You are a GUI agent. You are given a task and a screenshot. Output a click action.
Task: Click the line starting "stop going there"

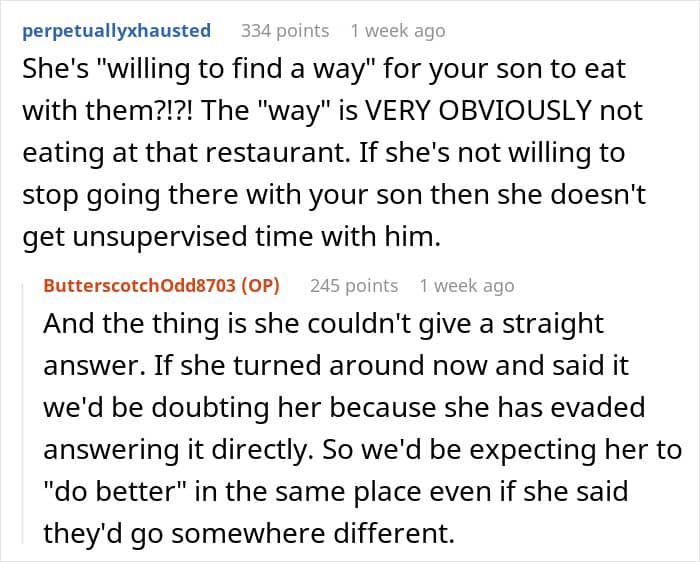click(x=334, y=196)
